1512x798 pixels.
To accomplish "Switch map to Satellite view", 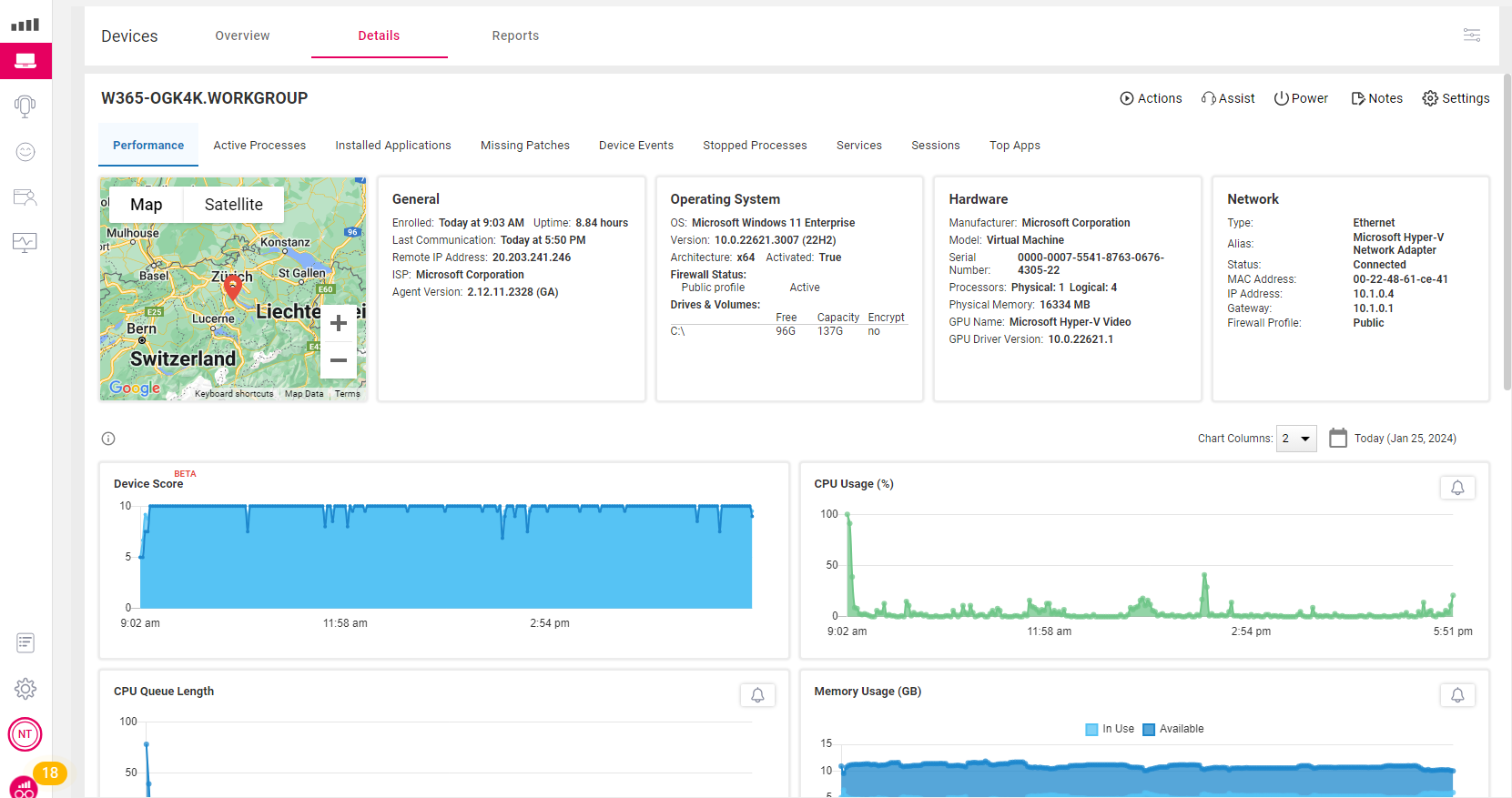I will 234,205.
